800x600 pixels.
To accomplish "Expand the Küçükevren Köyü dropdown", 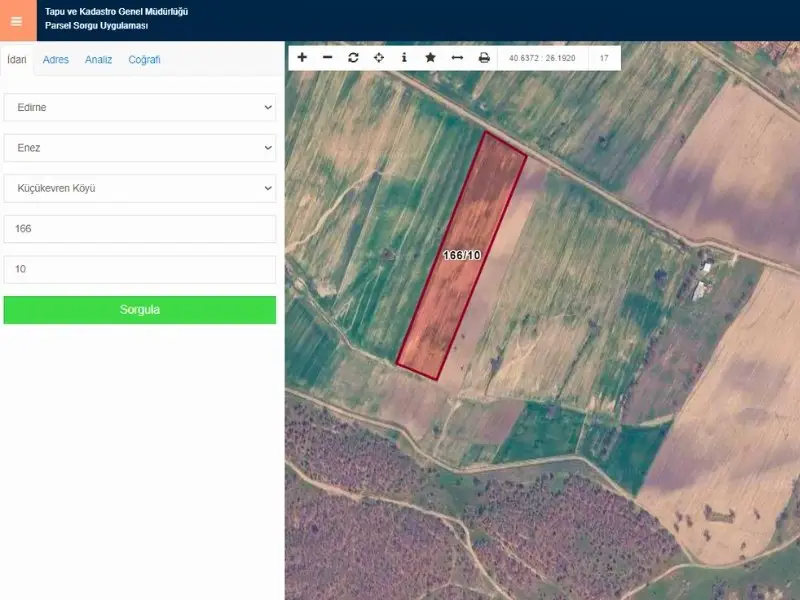I will click(x=140, y=188).
